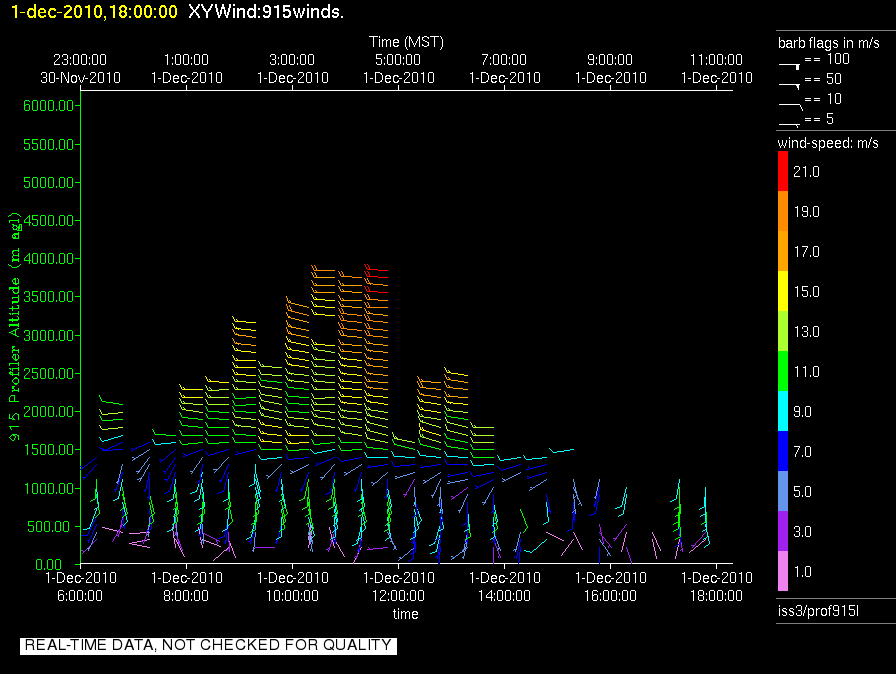896x674 pixels.
Task: Click the 10 m/s barb flag symbol
Action: [x=790, y=106]
